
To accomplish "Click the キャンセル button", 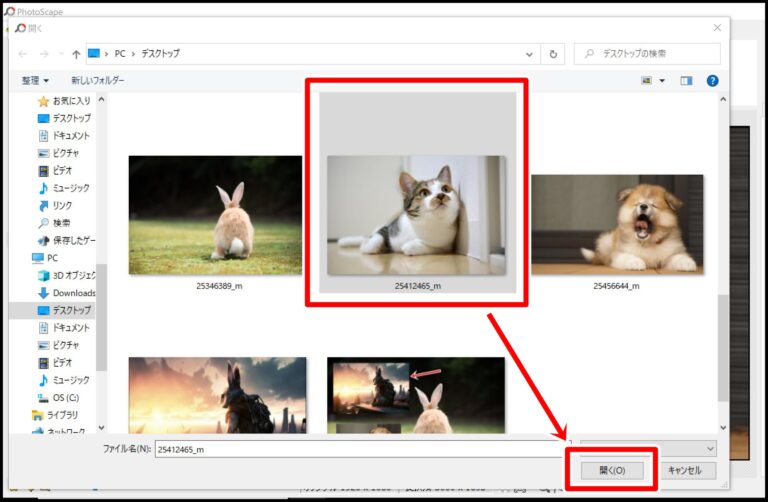I will pos(685,470).
